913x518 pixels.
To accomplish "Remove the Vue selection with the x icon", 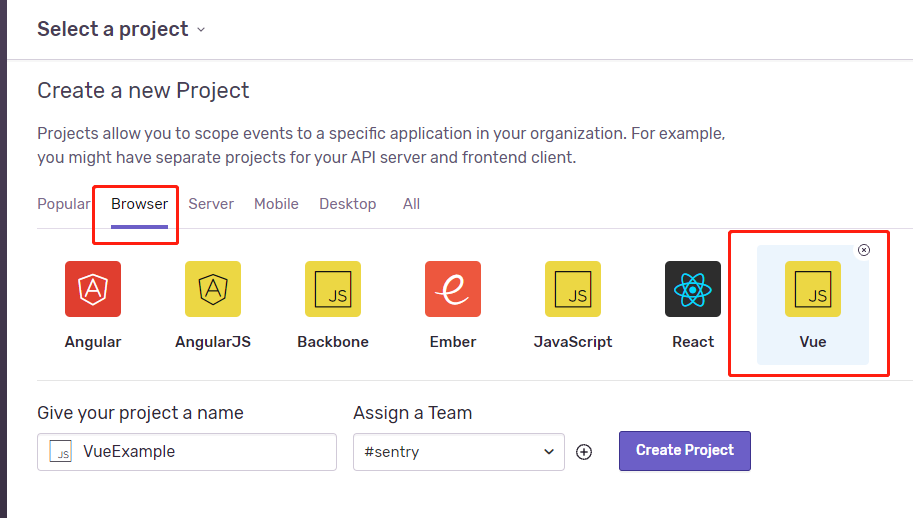I will point(864,250).
